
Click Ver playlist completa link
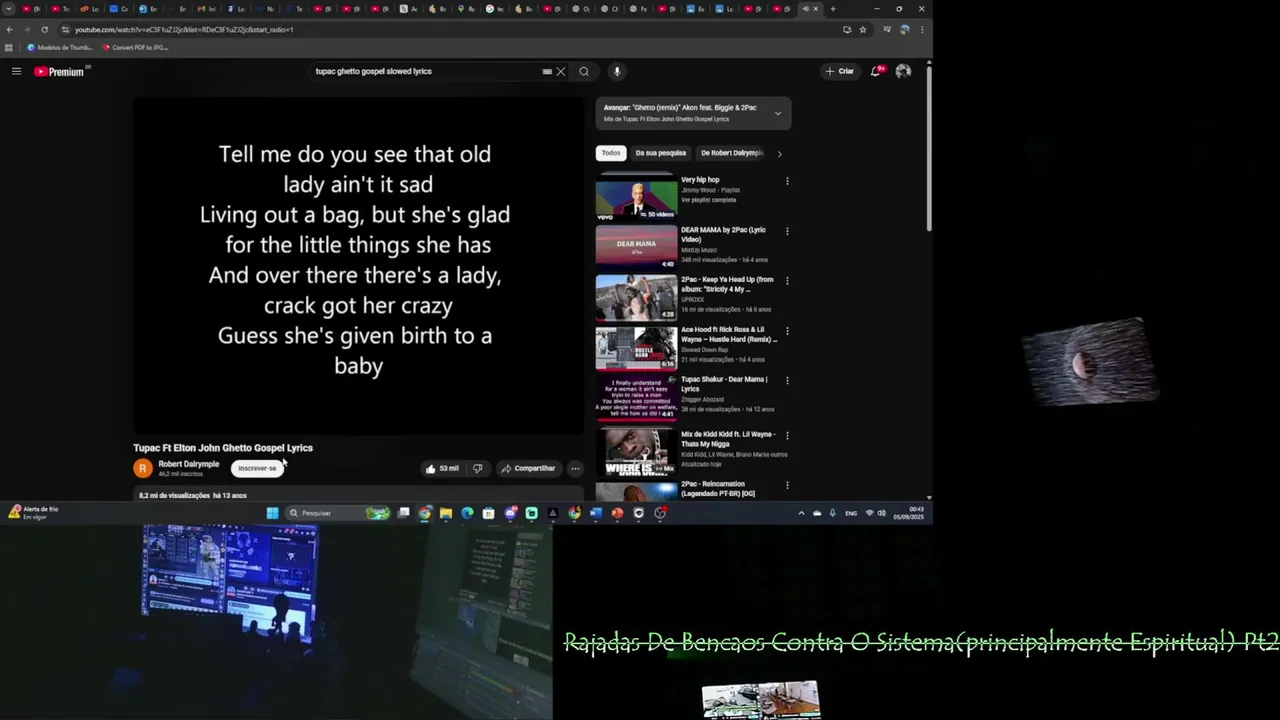pyautogui.click(x=709, y=200)
